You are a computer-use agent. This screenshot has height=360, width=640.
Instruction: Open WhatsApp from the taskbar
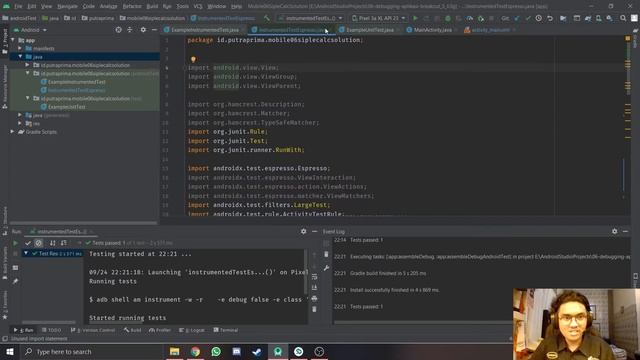pyautogui.click(x=216, y=351)
